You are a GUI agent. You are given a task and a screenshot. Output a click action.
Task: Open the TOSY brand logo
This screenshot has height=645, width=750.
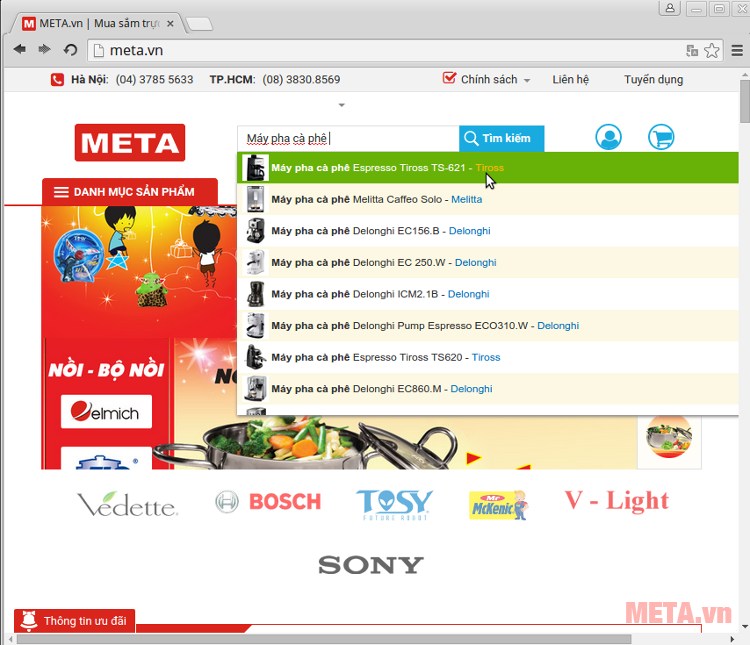coord(395,504)
